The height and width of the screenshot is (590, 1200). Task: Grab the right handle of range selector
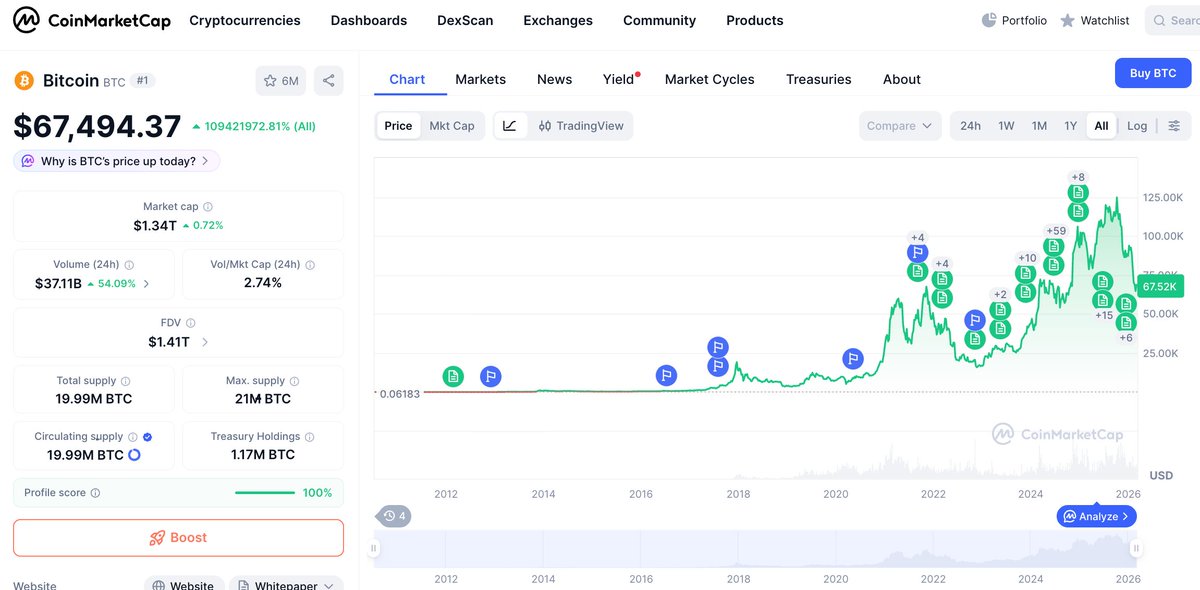pyautogui.click(x=1136, y=548)
